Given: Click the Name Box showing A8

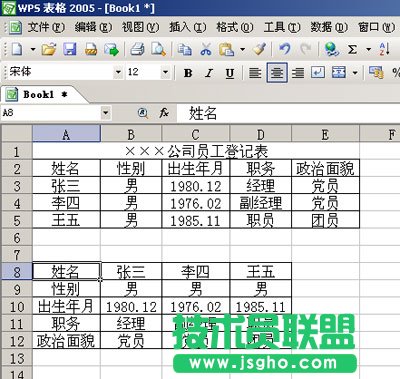Looking at the screenshot, I should click(51, 113).
